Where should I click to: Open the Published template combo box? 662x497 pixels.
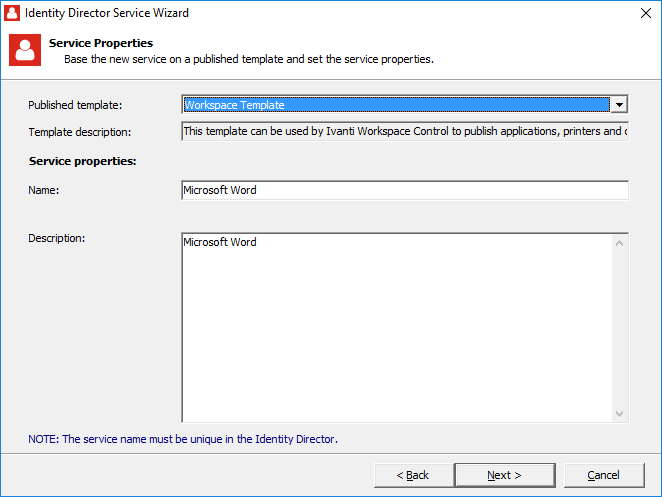click(x=396, y=105)
